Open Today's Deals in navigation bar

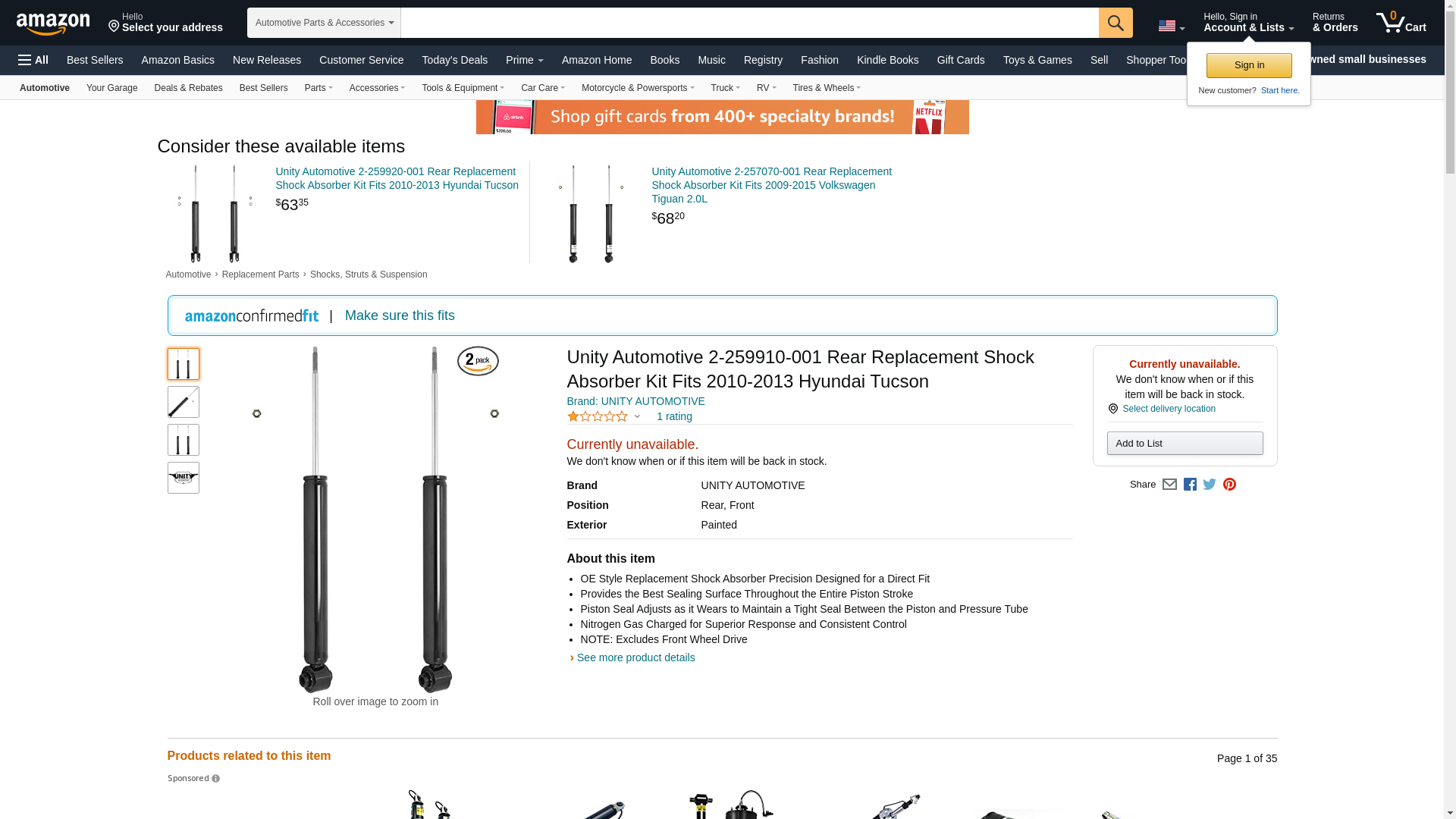[454, 60]
